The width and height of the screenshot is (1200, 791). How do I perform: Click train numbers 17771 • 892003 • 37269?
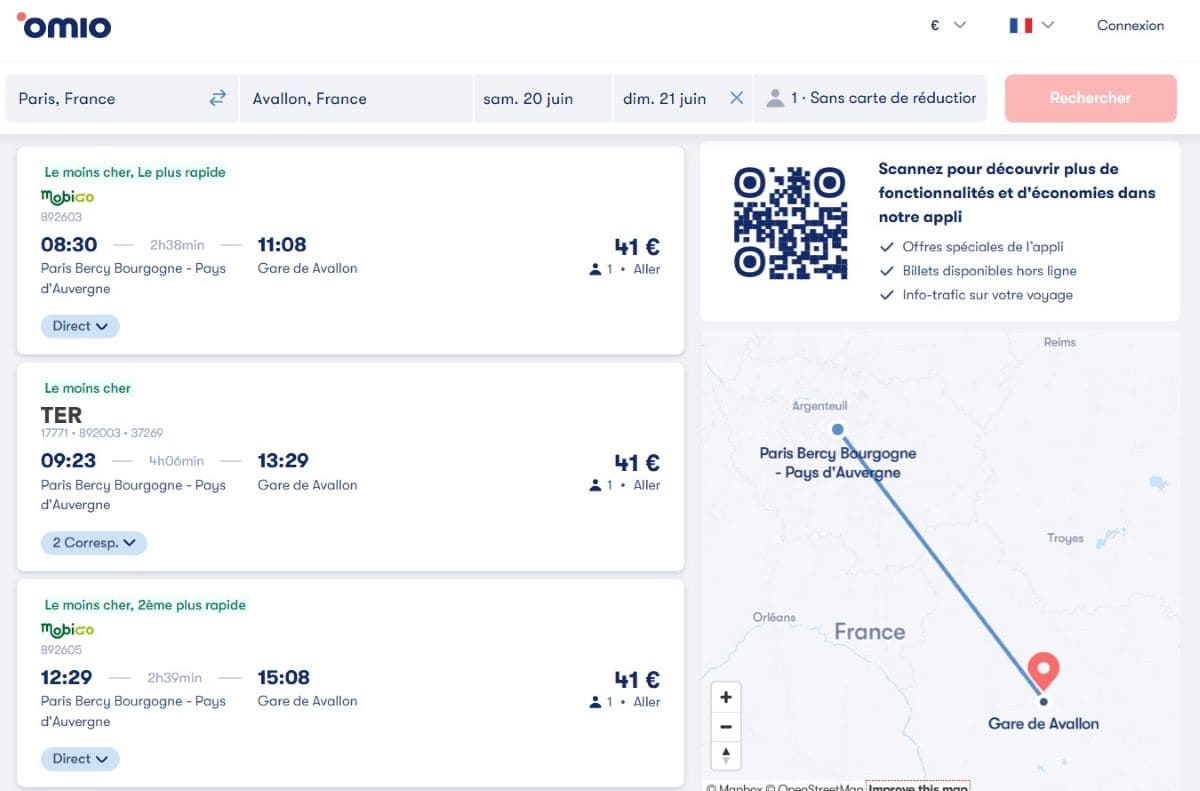(102, 433)
